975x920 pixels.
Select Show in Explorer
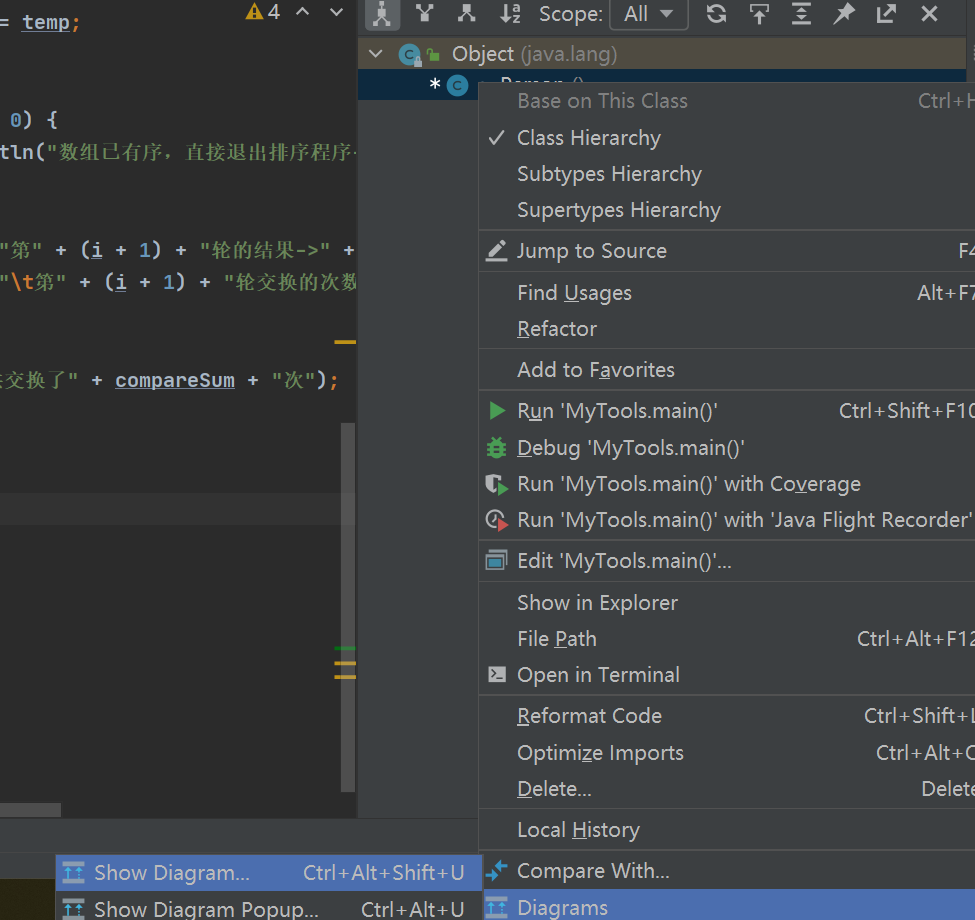point(727,602)
